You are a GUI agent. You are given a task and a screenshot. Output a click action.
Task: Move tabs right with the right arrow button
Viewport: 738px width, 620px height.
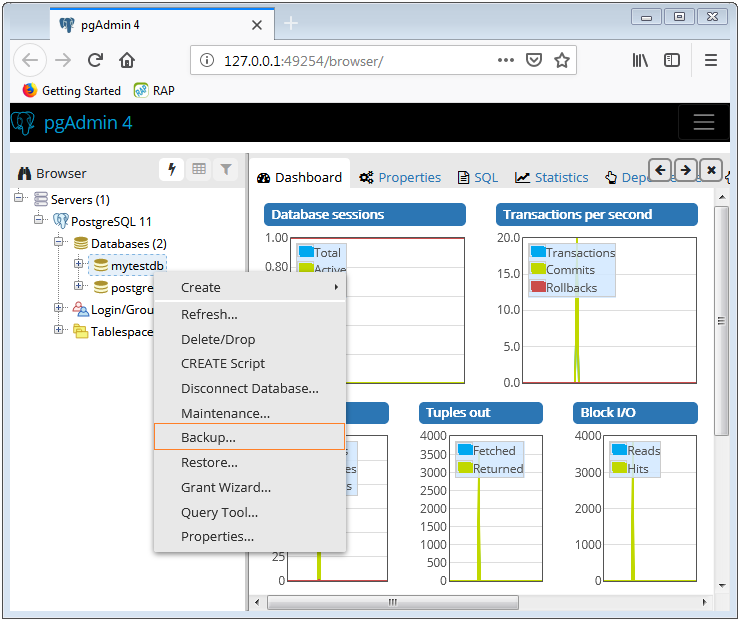pos(686,170)
